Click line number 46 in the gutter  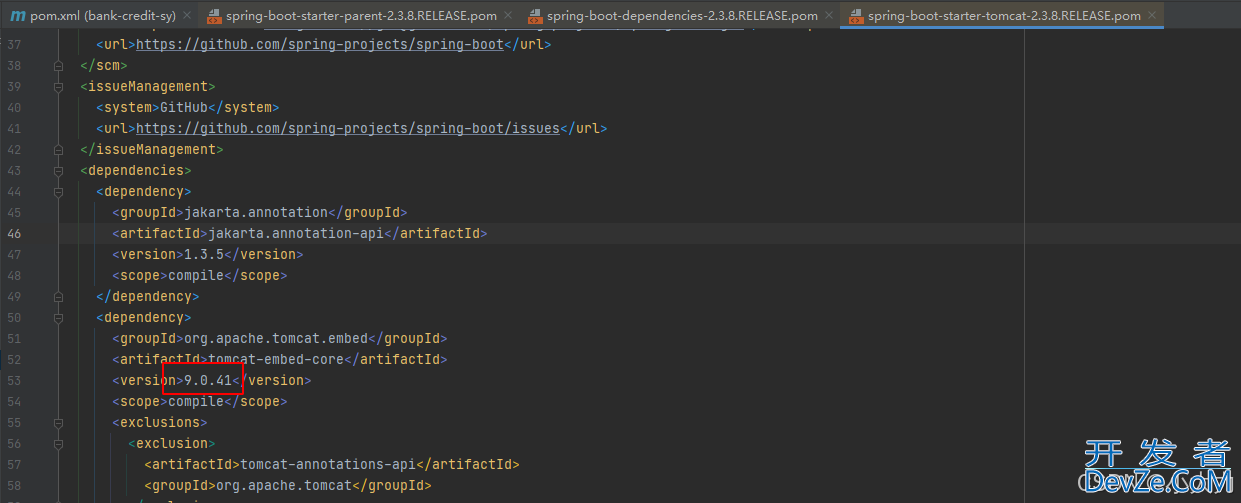pos(13,233)
